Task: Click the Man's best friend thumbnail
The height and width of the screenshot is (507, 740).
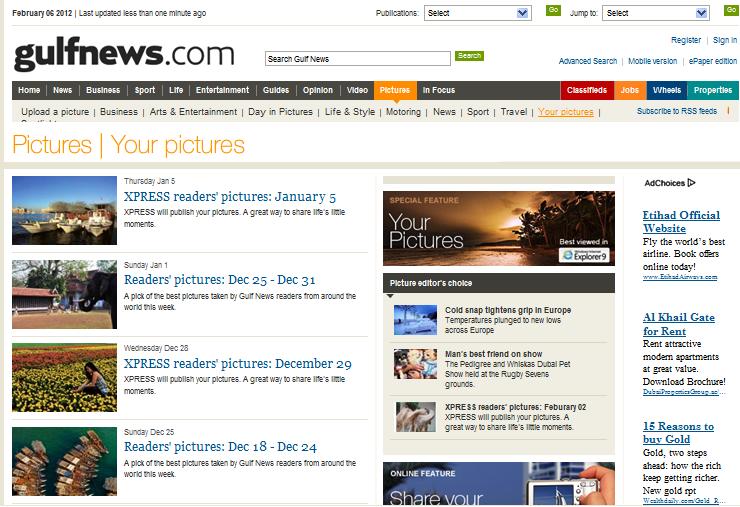Action: [414, 363]
